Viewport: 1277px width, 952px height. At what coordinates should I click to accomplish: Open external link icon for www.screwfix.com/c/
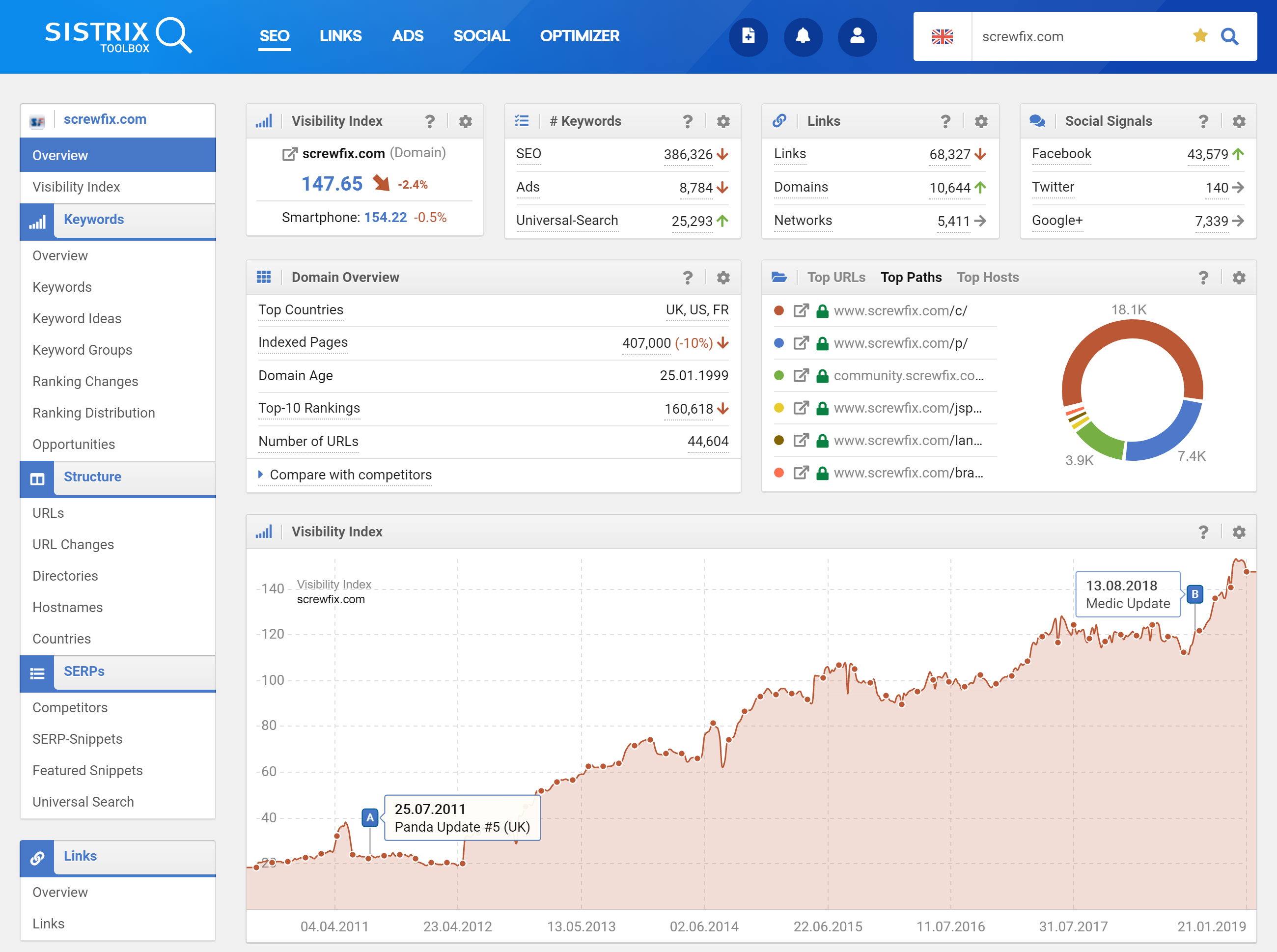[801, 311]
